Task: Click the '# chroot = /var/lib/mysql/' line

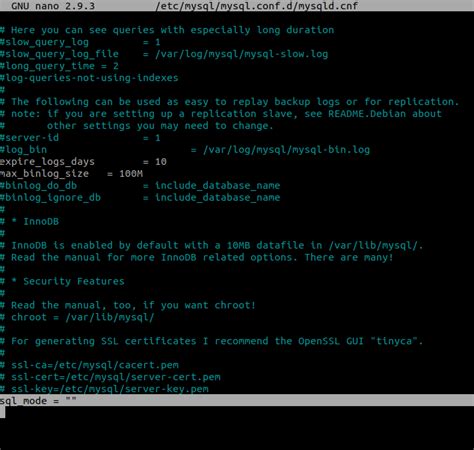Action: (x=77, y=317)
